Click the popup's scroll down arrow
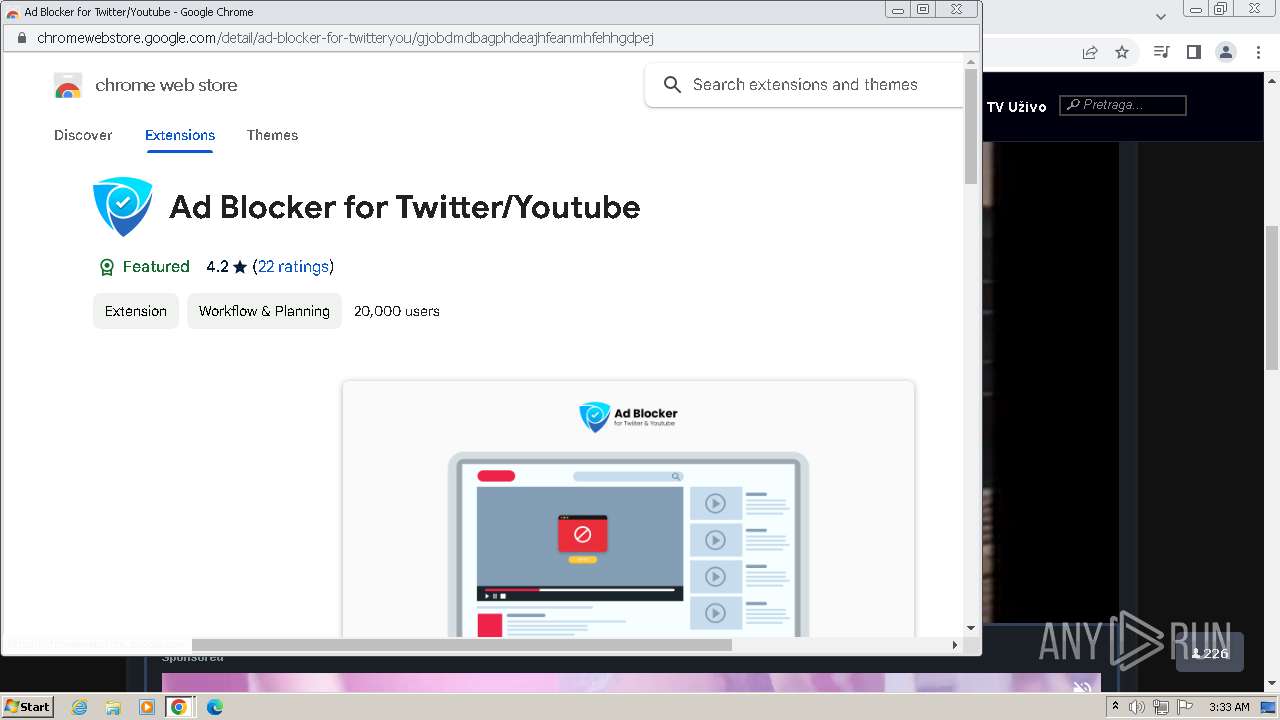Screen dimensions: 1280x720 pyautogui.click(x=971, y=628)
